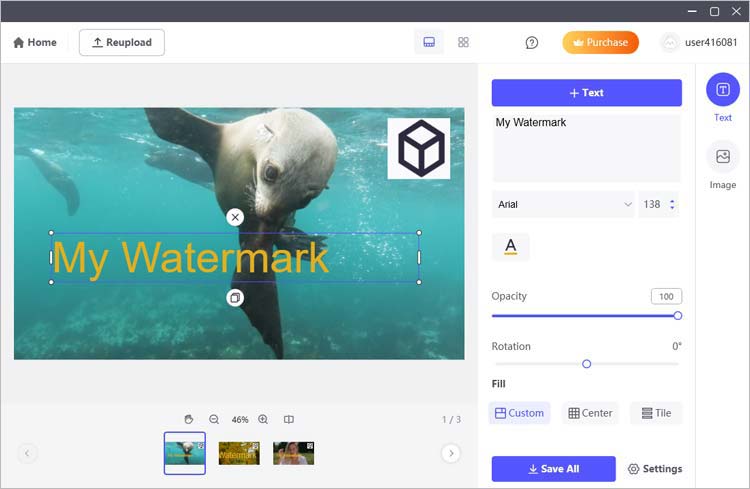
Task: Switch to single image view mode
Action: coord(429,42)
